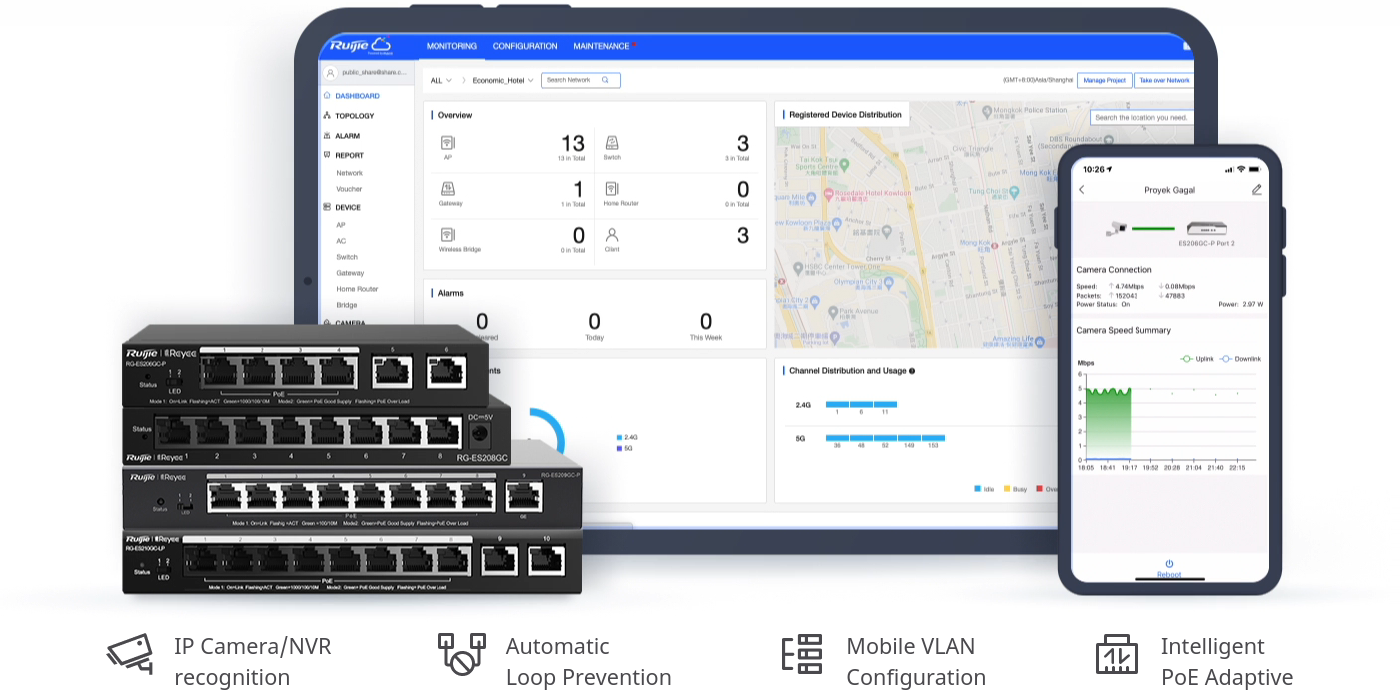Tap the Reboot power icon on phone
The height and width of the screenshot is (700, 1400).
click(x=1169, y=564)
